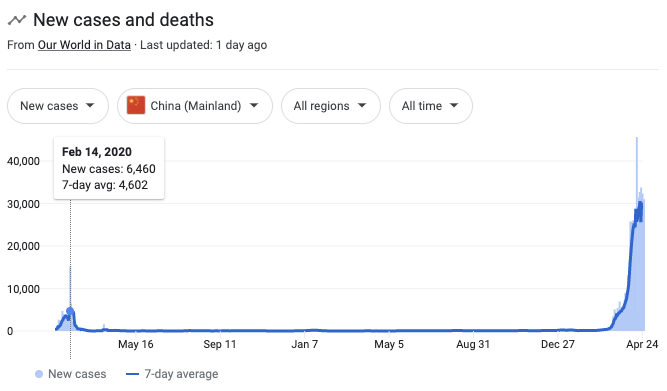Viewport: 667px width, 391px height.
Task: Click the Dec 27 axis label
Action: pos(558,344)
